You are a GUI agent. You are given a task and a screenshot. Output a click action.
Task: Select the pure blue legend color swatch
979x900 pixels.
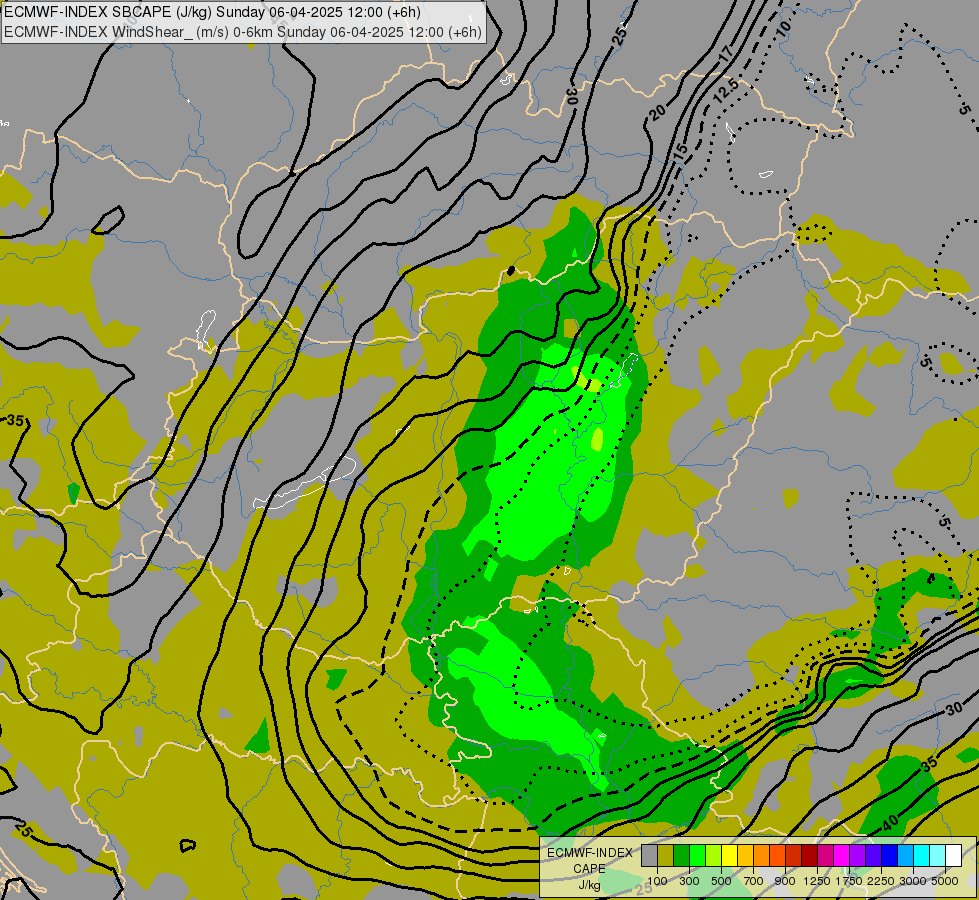click(889, 855)
